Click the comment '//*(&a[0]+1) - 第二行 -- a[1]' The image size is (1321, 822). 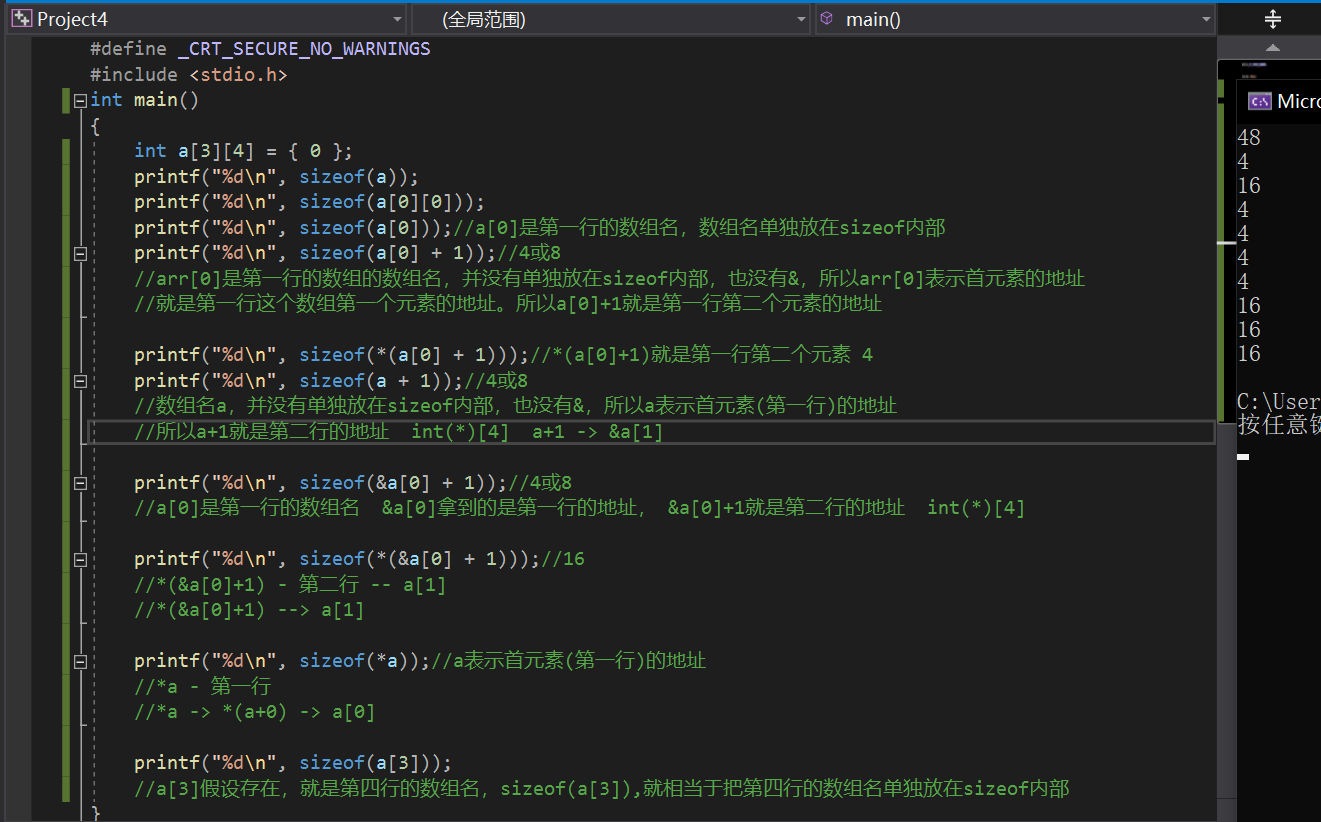(x=291, y=585)
